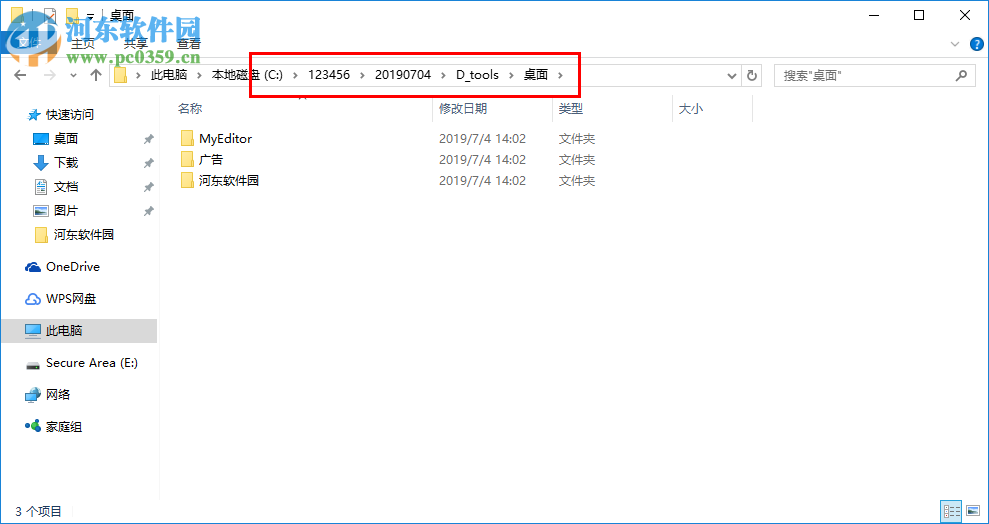Select 桌面 in the address breadcrumb
Viewport: 989px width, 524px height.
click(x=535, y=75)
